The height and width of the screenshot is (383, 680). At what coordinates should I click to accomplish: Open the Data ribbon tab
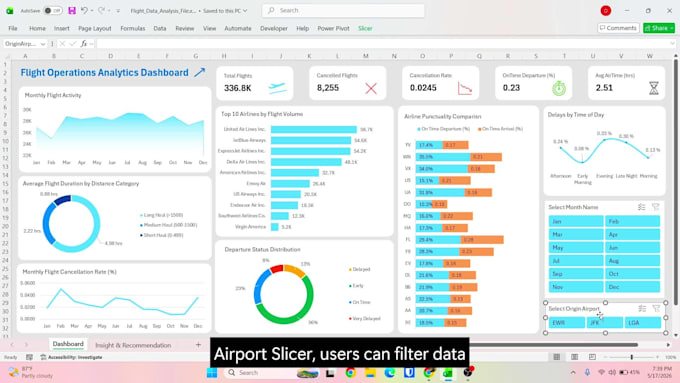(x=160, y=28)
